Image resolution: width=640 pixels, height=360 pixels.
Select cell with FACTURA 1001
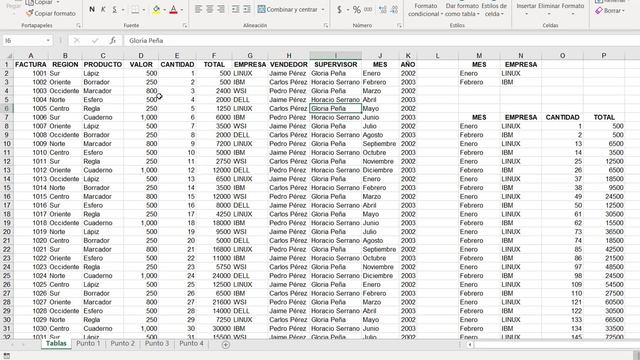(x=31, y=73)
